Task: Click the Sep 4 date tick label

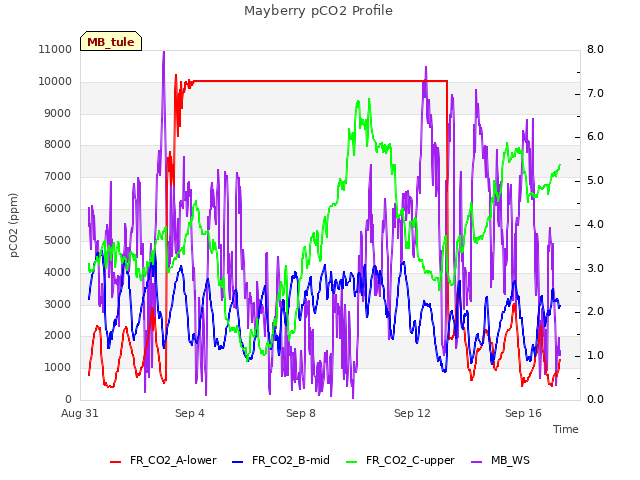Action: click(190, 413)
